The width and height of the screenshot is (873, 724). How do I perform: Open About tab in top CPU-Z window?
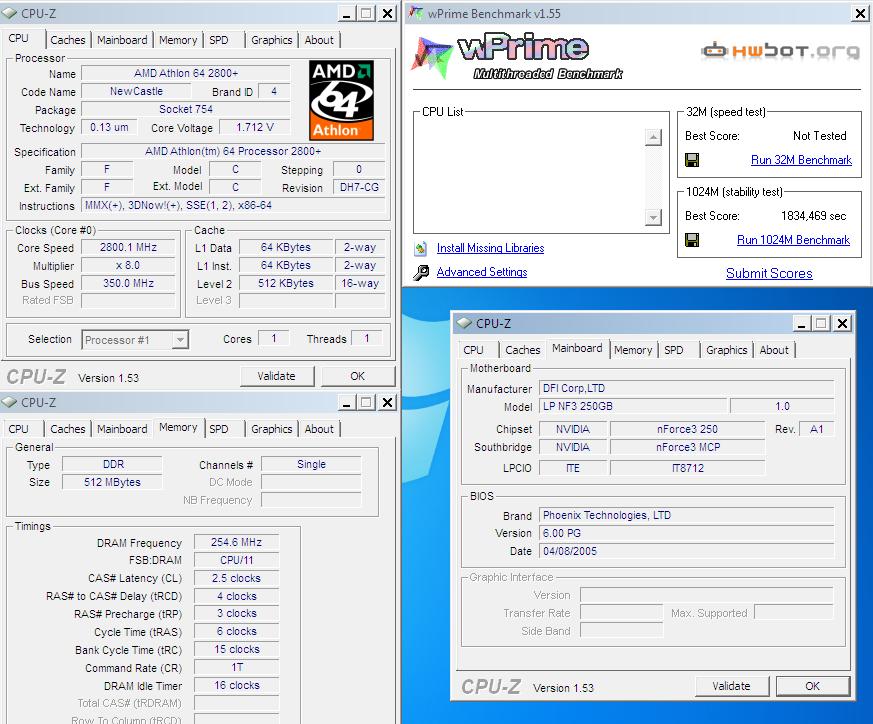coord(319,40)
